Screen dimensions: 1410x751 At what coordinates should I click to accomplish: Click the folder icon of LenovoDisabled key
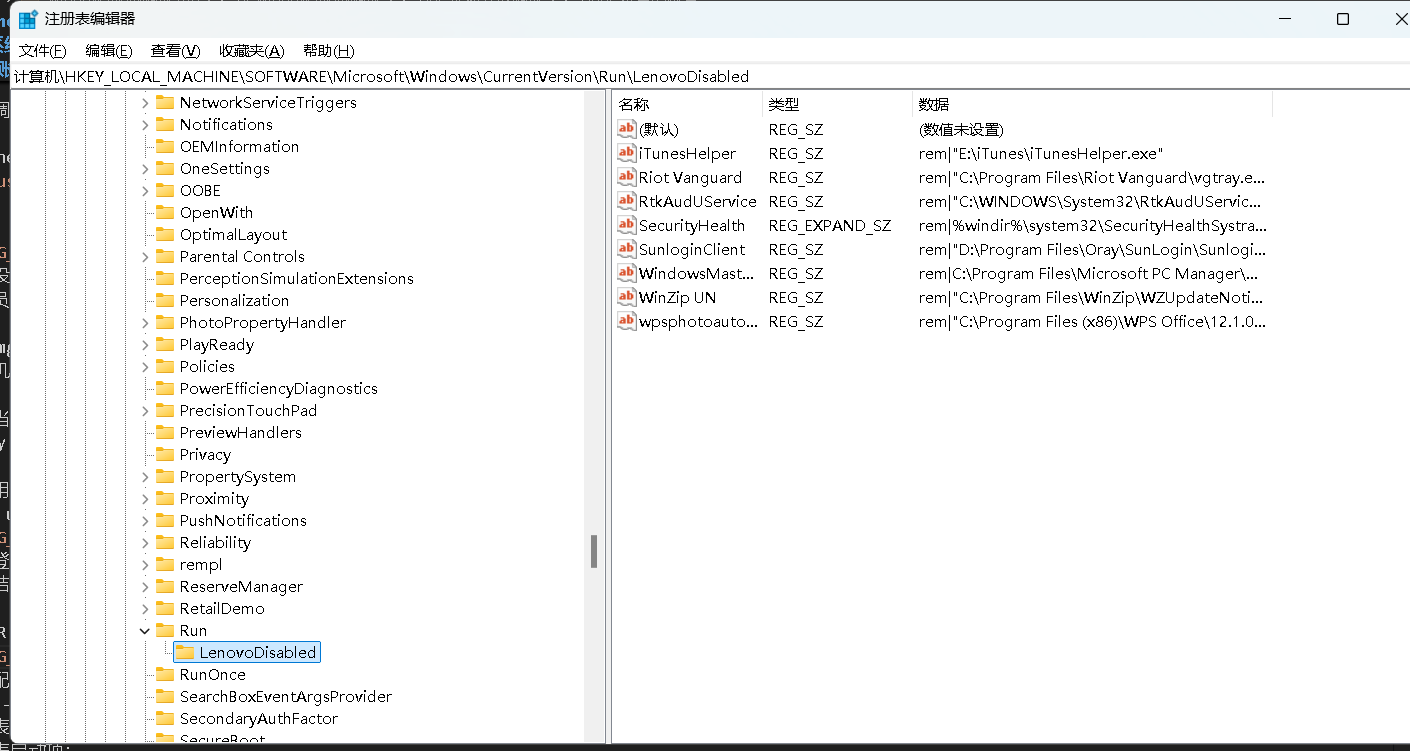[184, 652]
